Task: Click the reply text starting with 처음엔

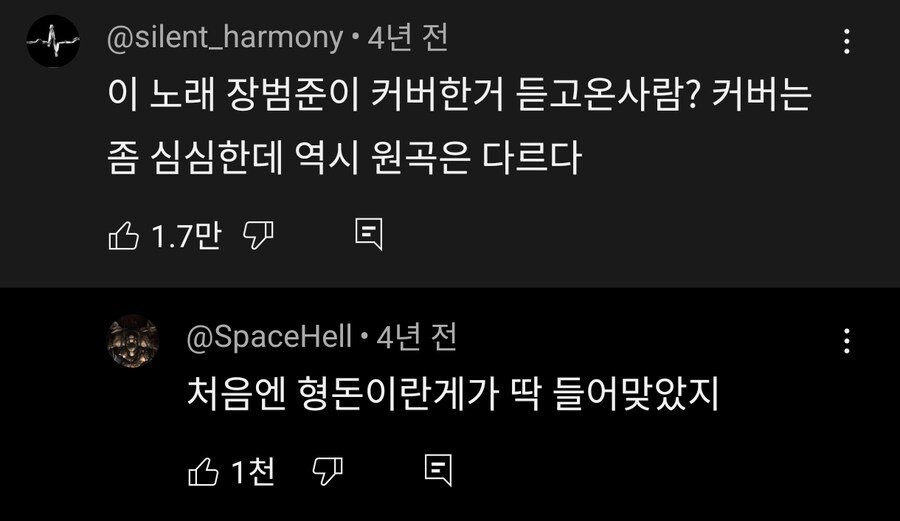Action: click(x=452, y=395)
